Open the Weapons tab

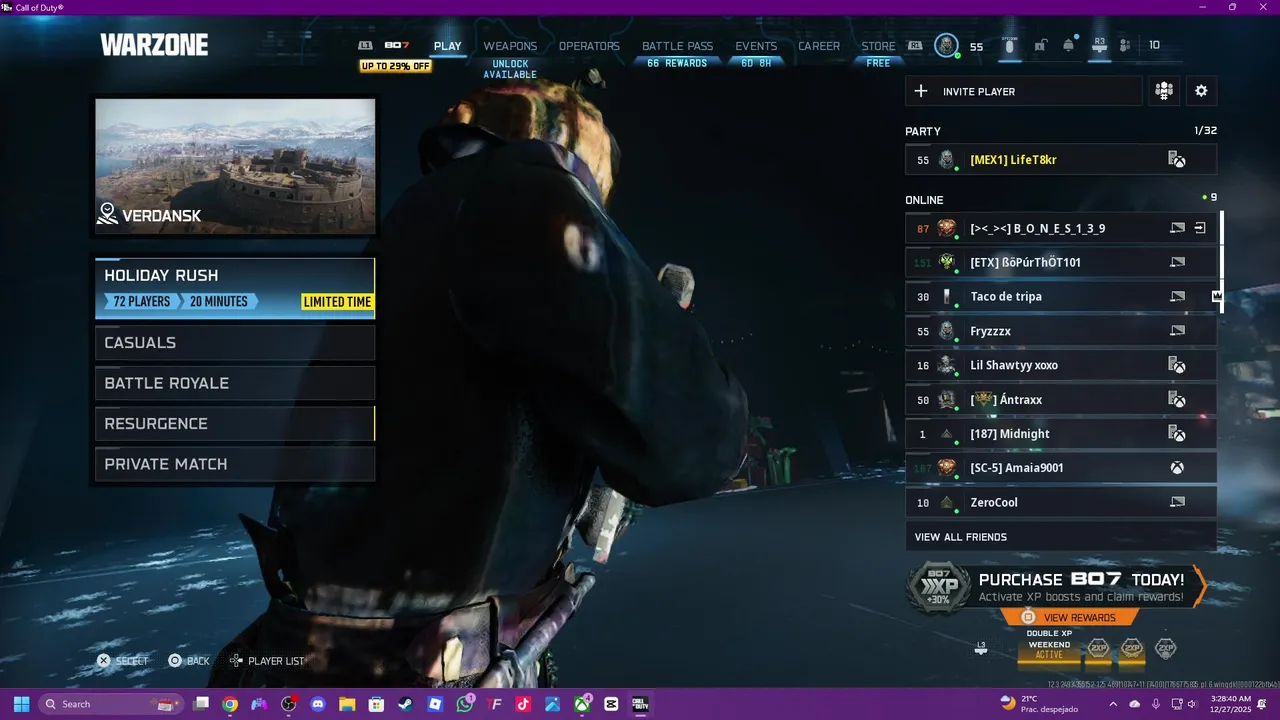click(510, 46)
